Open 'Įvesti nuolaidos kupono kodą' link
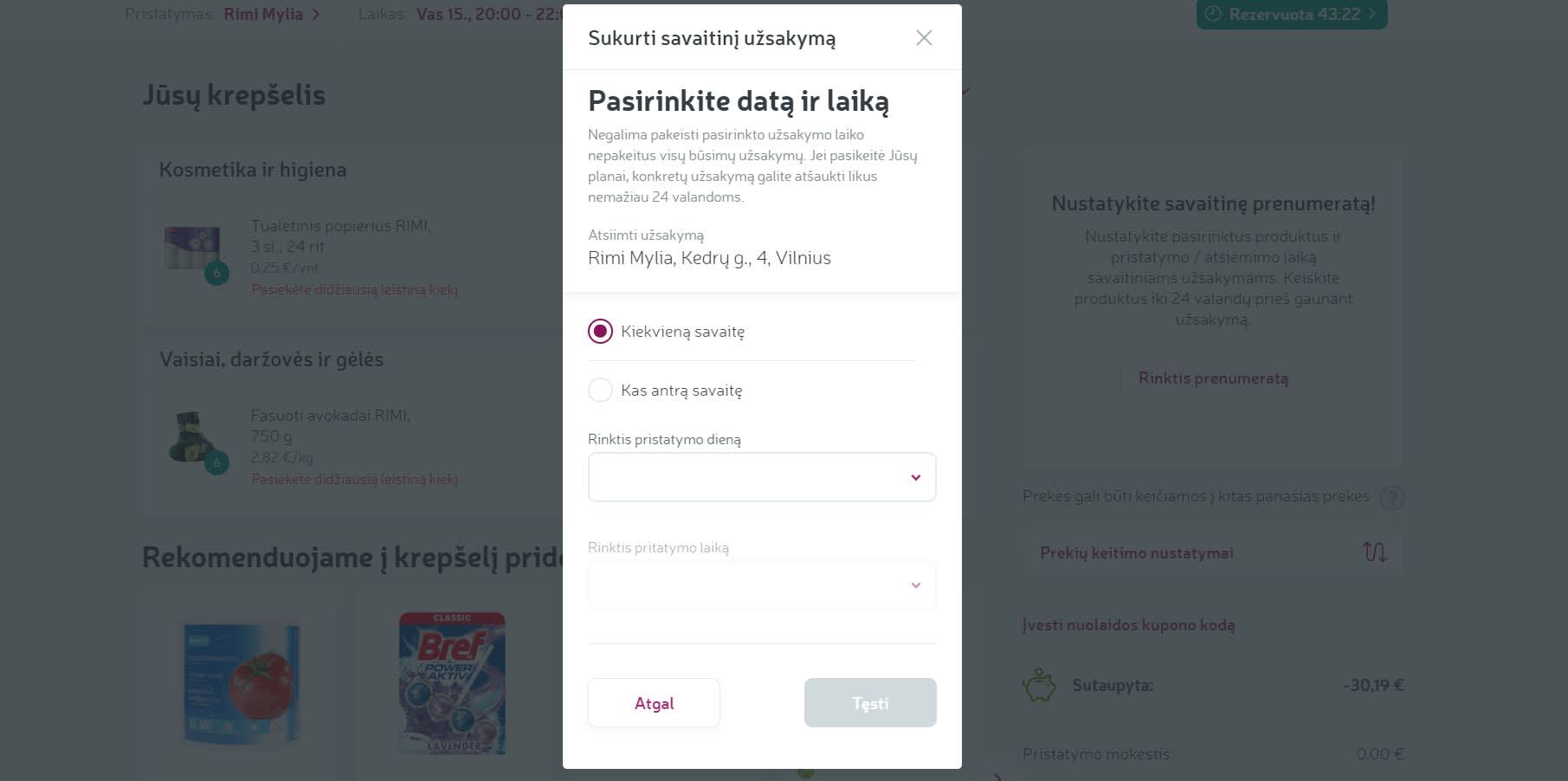This screenshot has height=781, width=1568. (x=1128, y=625)
